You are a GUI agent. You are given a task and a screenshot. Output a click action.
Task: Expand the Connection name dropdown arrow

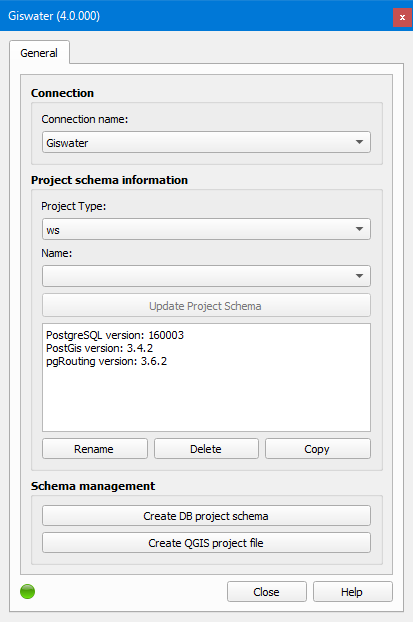click(359, 142)
